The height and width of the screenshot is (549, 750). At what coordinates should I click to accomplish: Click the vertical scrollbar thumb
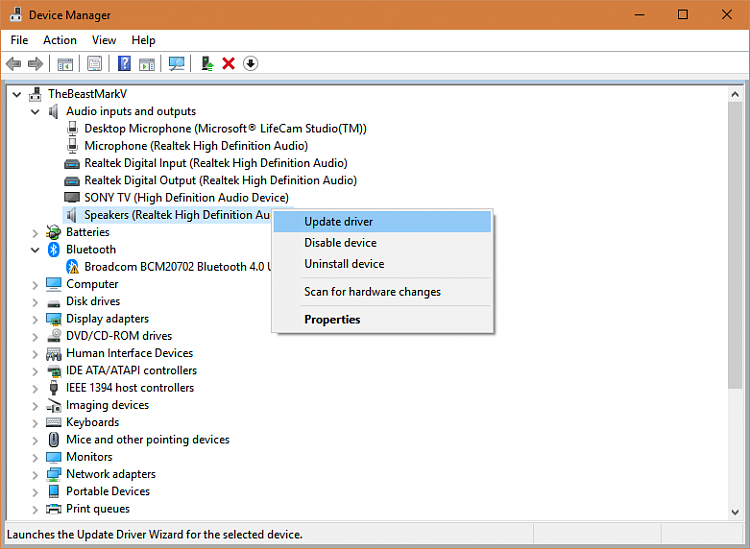[x=735, y=245]
